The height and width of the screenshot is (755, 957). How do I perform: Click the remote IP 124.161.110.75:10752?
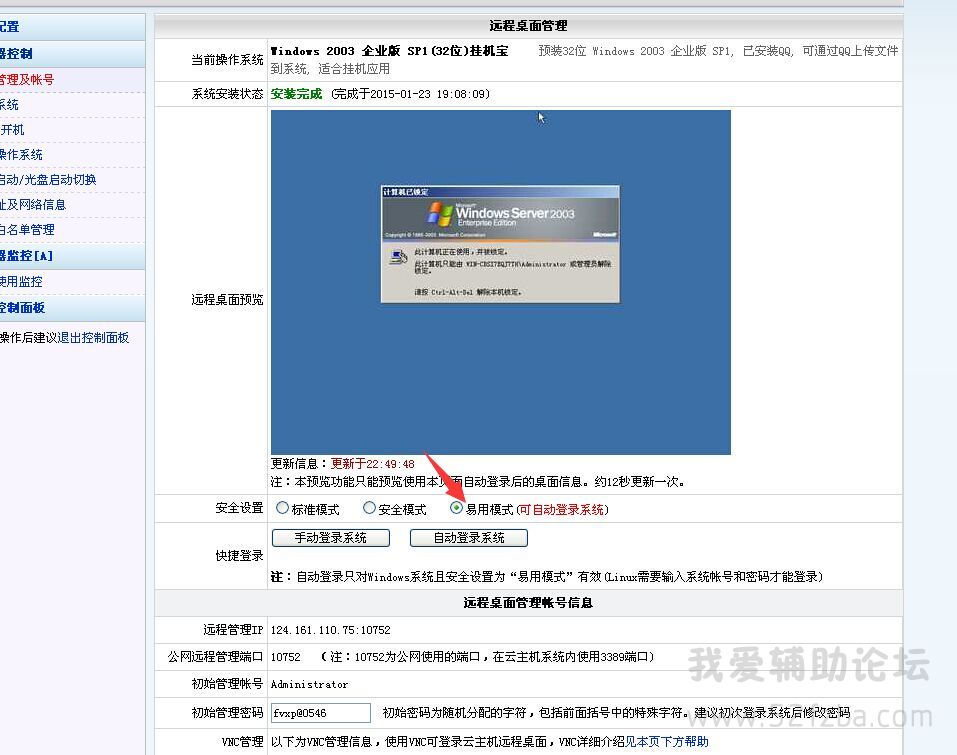[330, 630]
